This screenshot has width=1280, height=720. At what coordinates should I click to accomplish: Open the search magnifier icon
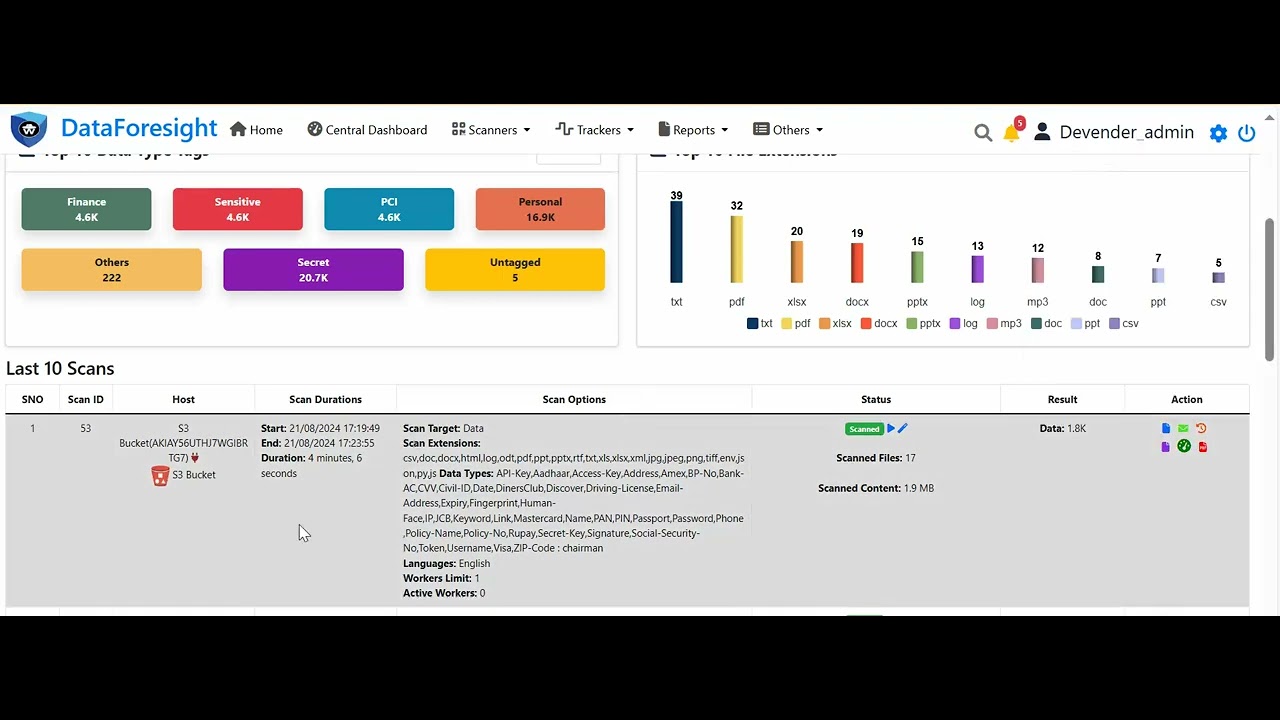point(983,133)
